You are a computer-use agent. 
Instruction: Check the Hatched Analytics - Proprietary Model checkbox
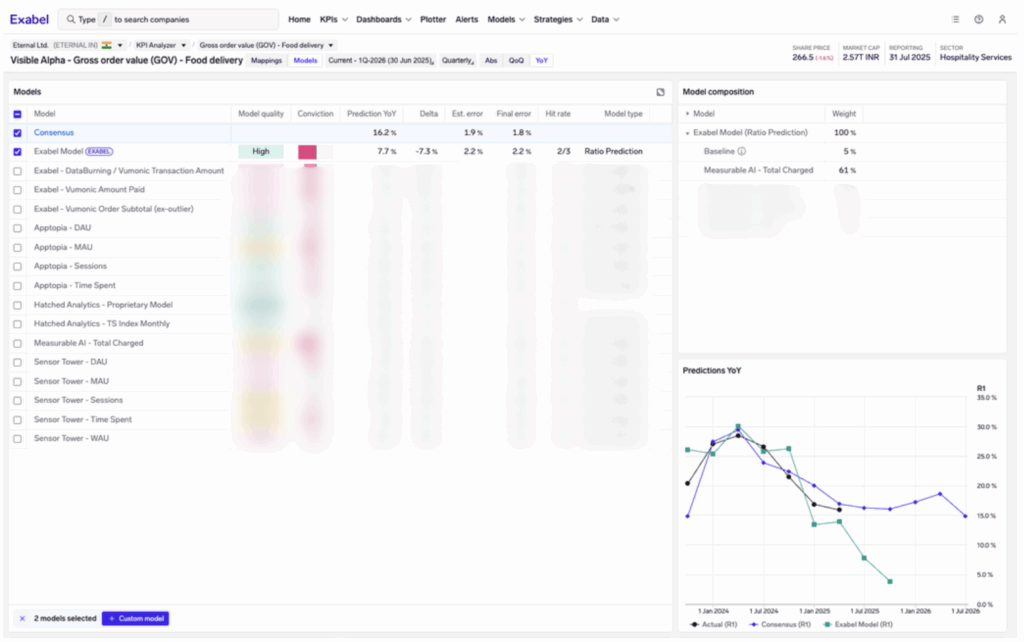point(18,305)
